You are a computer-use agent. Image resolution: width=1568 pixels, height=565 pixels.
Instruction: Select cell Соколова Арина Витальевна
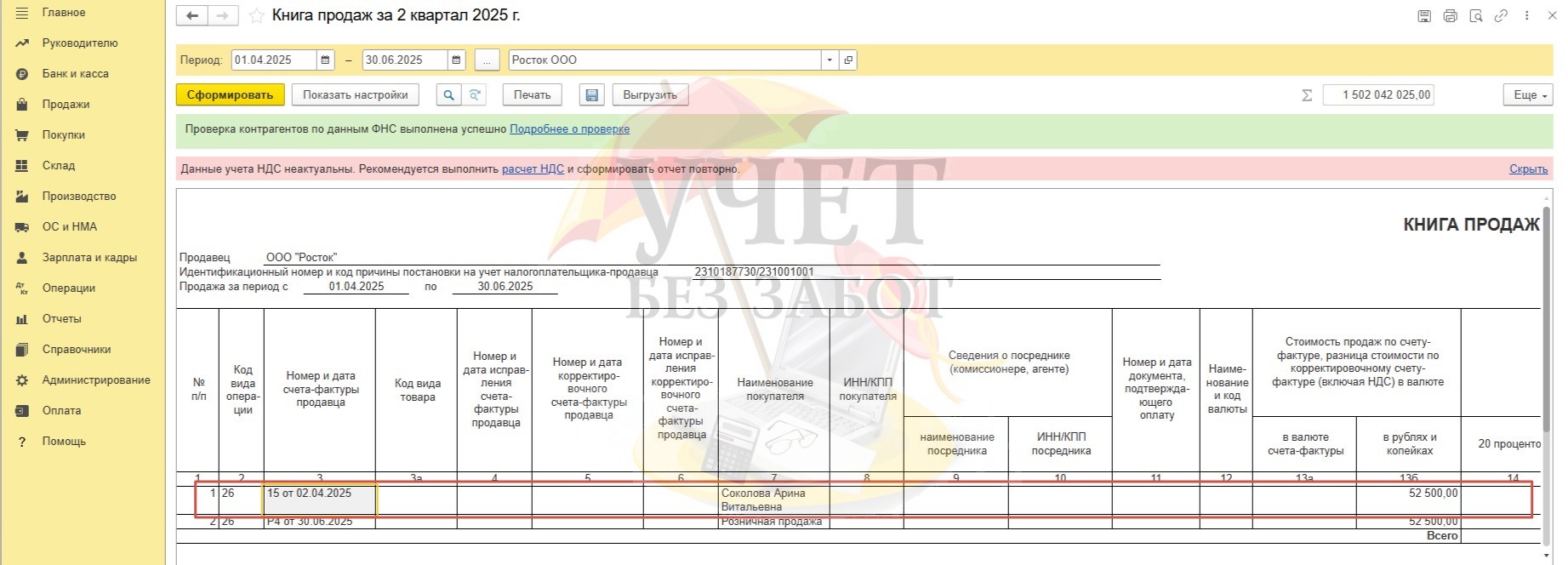click(x=773, y=500)
